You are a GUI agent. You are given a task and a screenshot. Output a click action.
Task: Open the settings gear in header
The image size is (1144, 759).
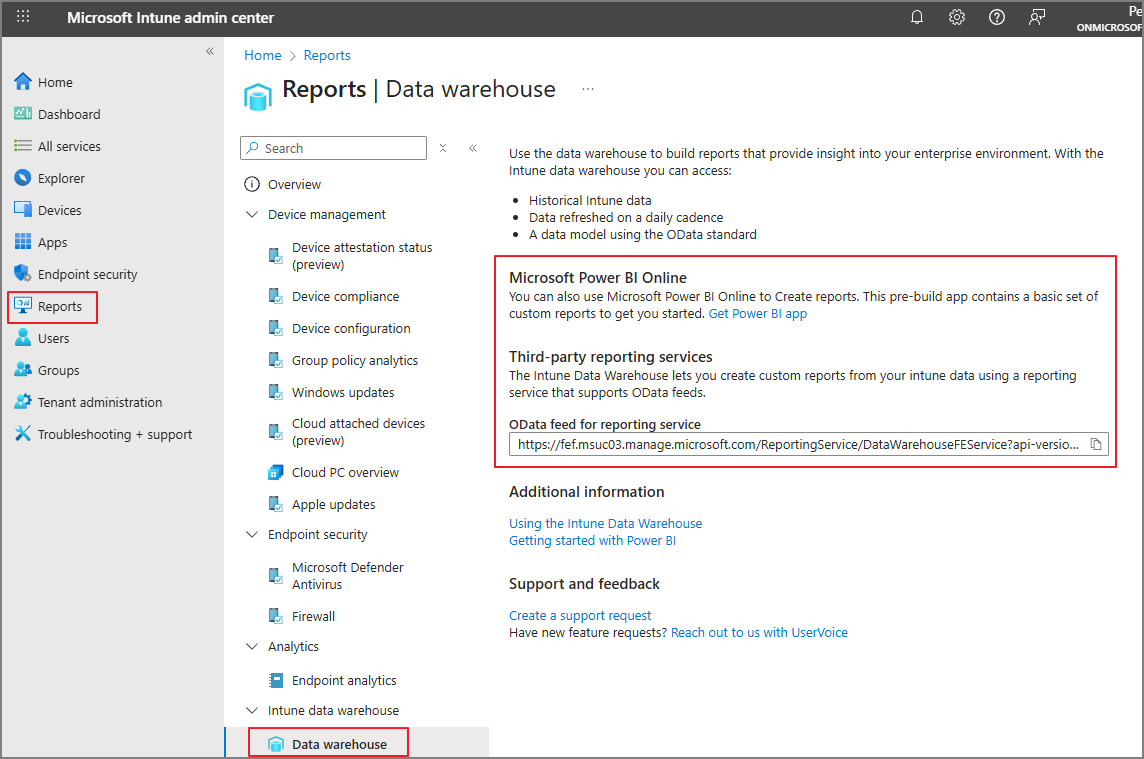(956, 17)
